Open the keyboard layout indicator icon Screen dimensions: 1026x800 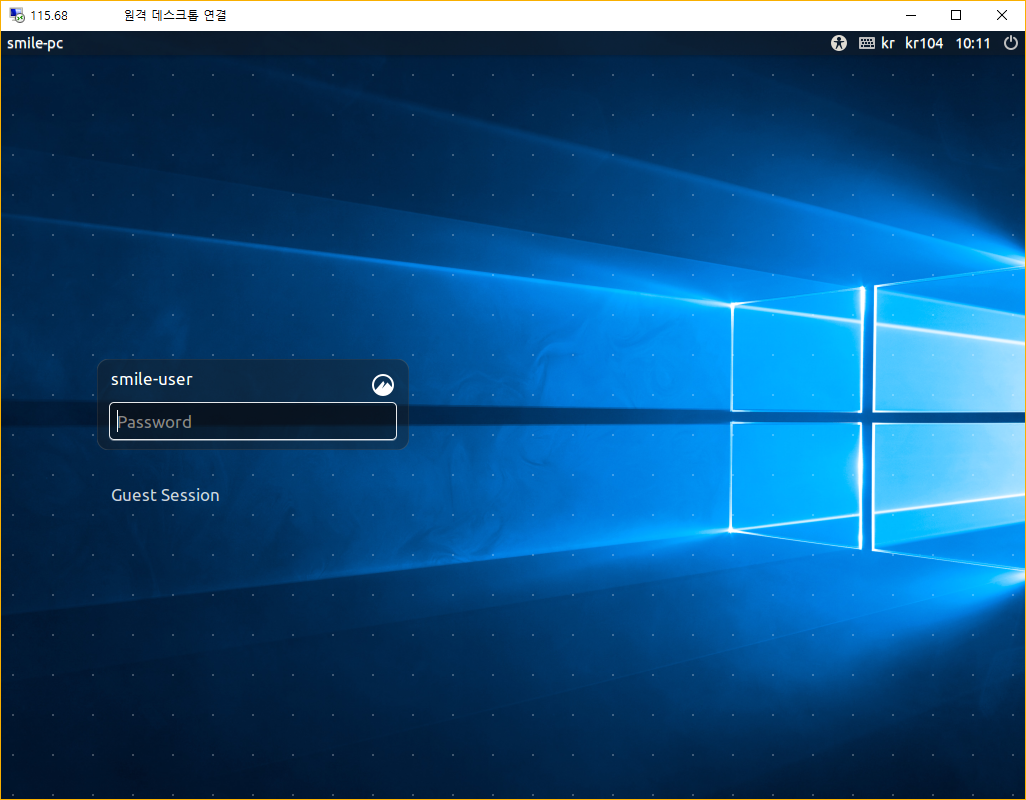pos(866,43)
